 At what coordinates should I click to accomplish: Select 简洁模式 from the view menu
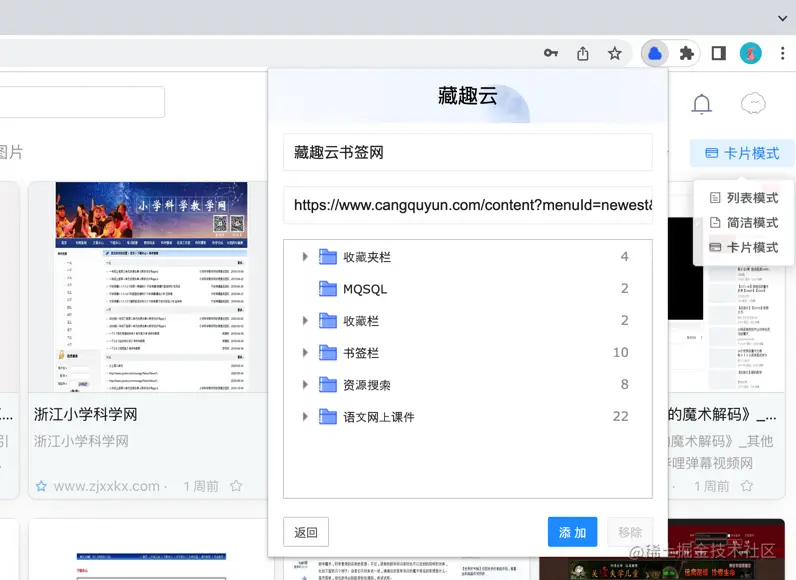[744, 222]
